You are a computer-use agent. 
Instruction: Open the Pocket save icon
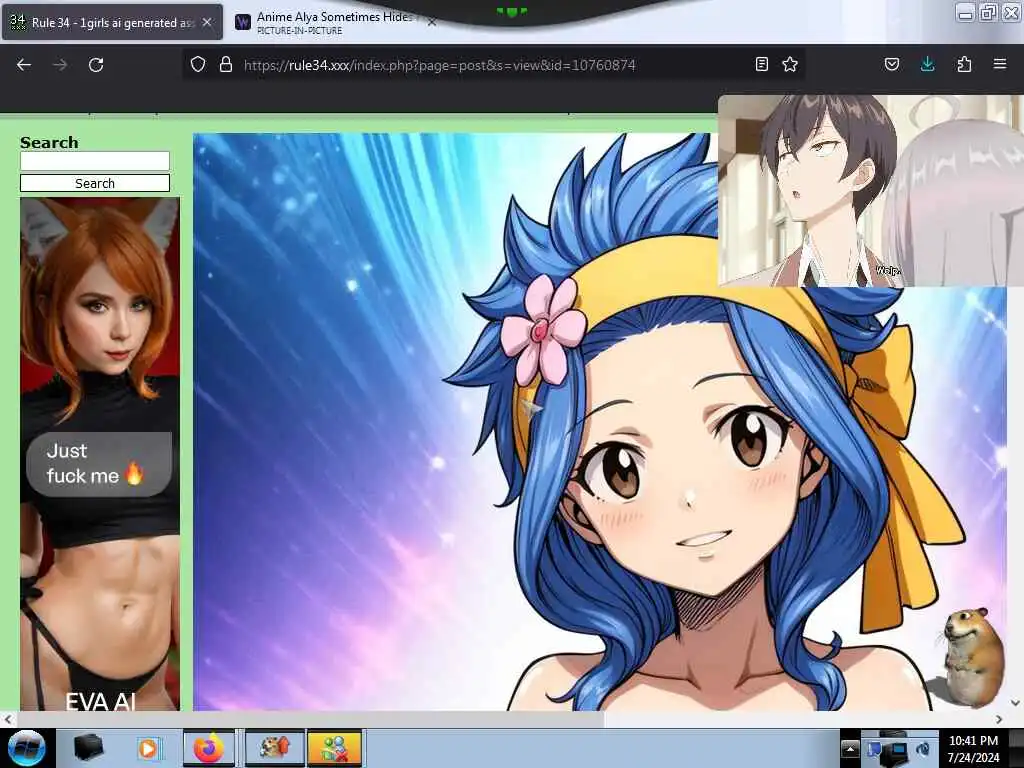coord(892,64)
